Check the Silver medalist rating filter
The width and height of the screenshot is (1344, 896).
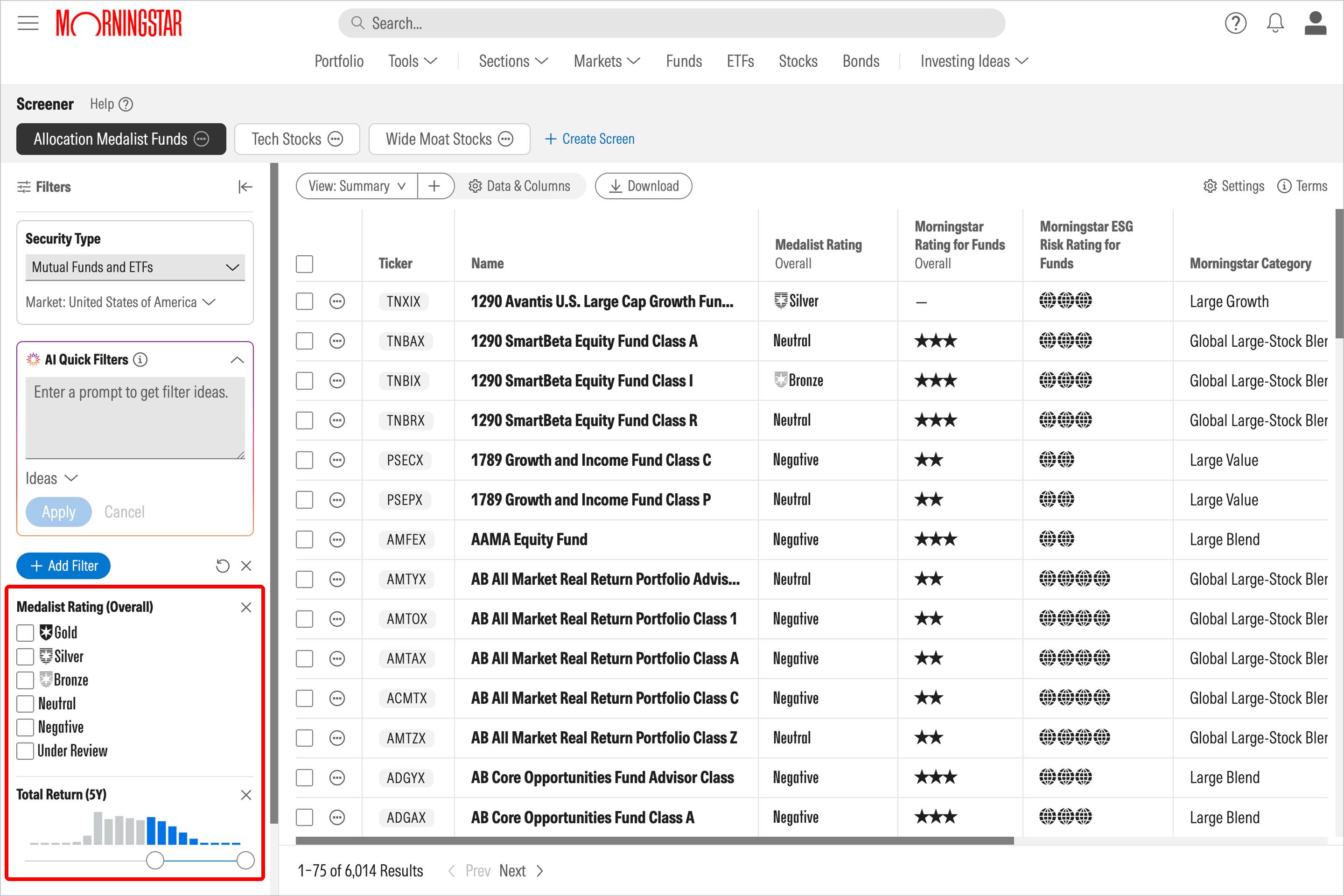25,657
